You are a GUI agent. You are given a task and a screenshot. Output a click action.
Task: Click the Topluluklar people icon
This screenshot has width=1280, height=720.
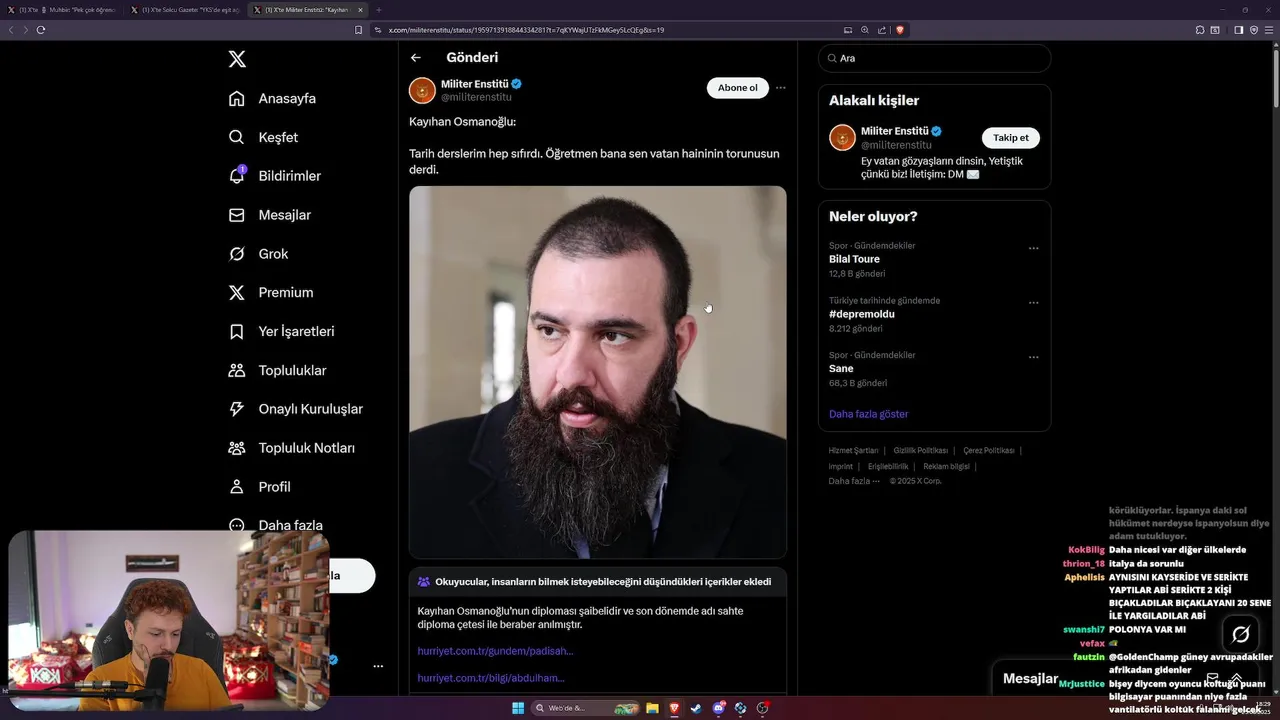(x=237, y=370)
